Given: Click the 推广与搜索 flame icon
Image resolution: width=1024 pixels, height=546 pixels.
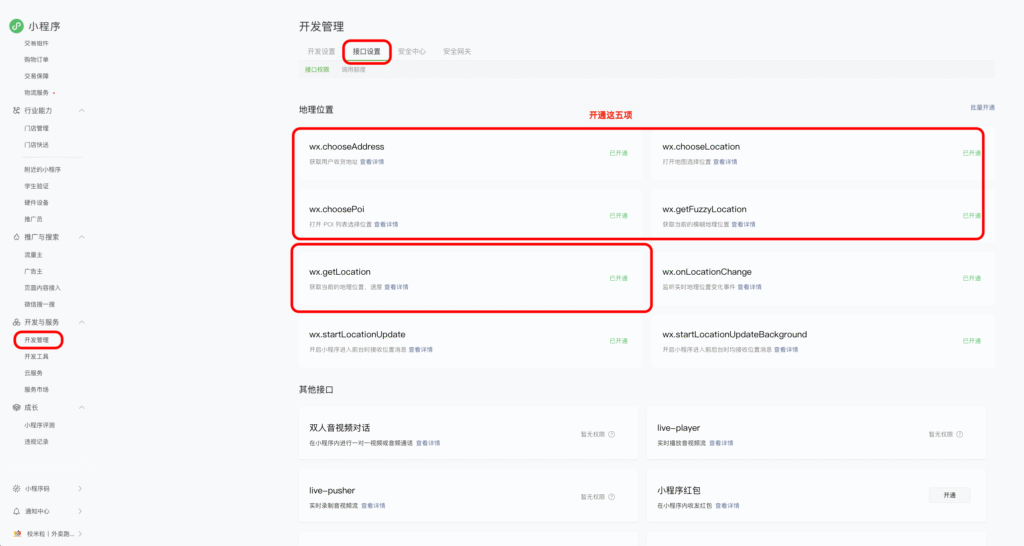Looking at the screenshot, I should pyautogui.click(x=16, y=237).
